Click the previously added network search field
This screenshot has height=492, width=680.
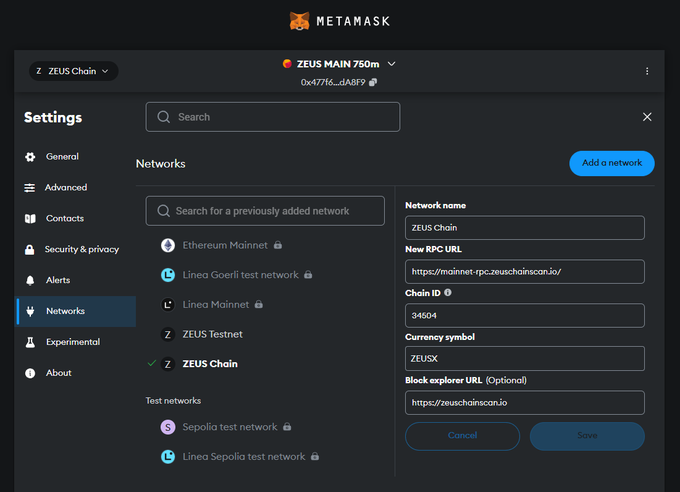coord(265,211)
